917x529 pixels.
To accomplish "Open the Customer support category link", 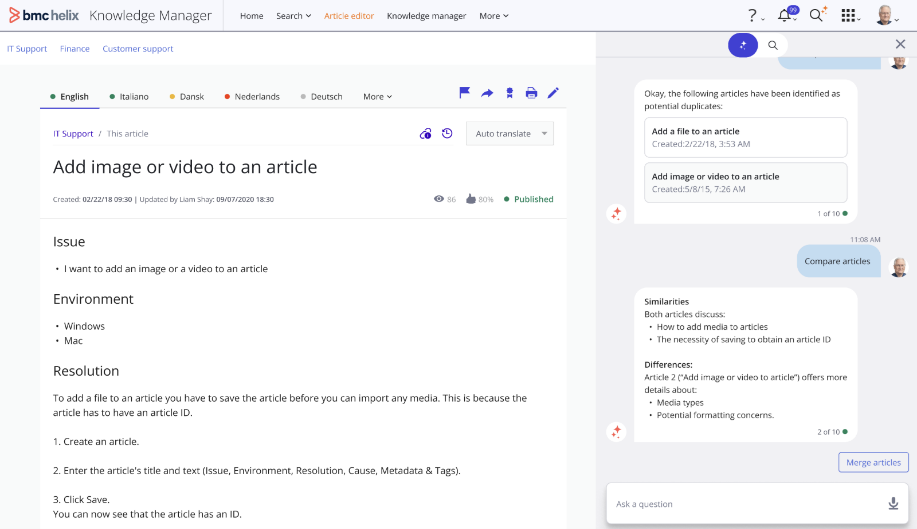I will click(138, 49).
